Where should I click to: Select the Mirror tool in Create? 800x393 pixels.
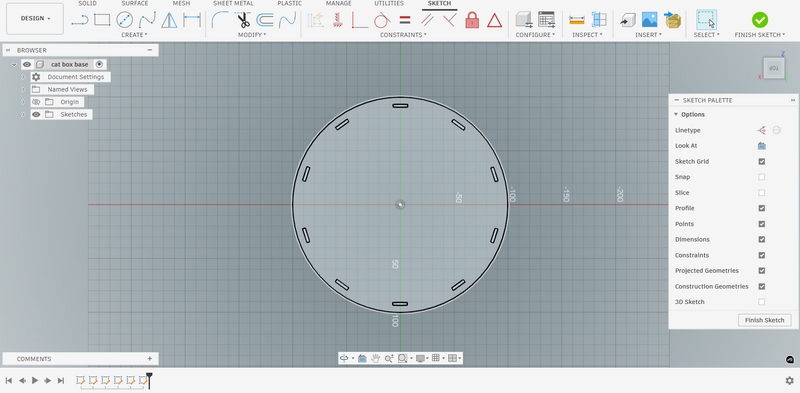coord(169,20)
